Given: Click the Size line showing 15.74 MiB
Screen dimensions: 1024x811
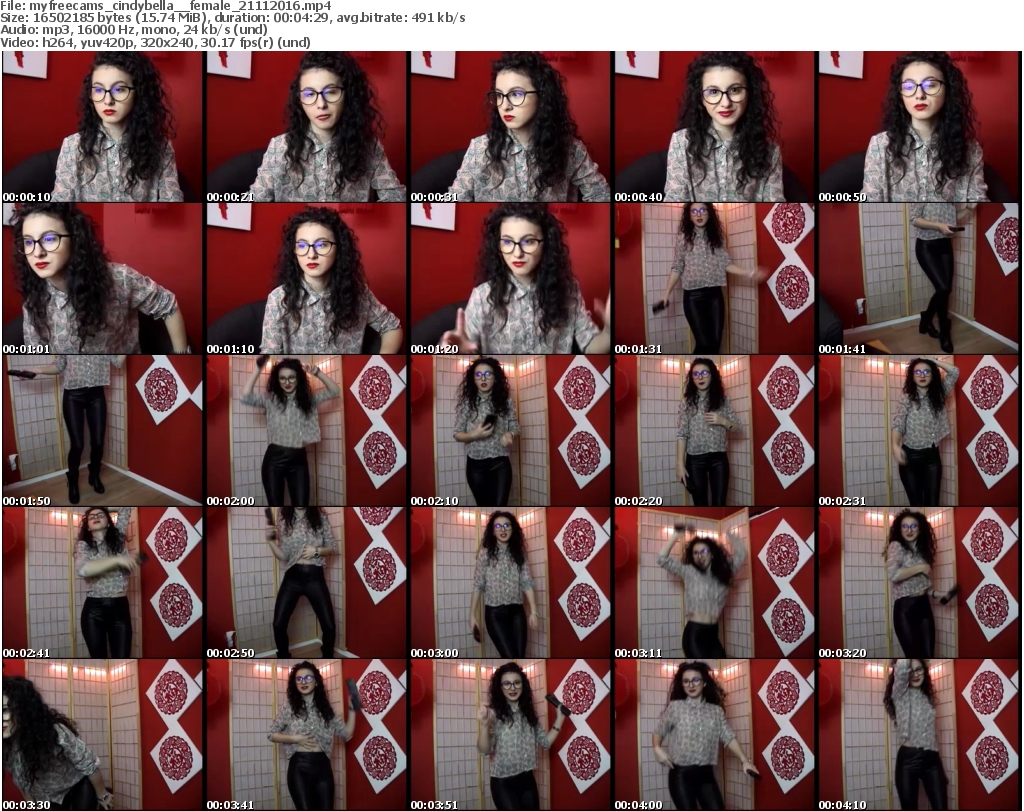Looking at the screenshot, I should click(x=232, y=18).
